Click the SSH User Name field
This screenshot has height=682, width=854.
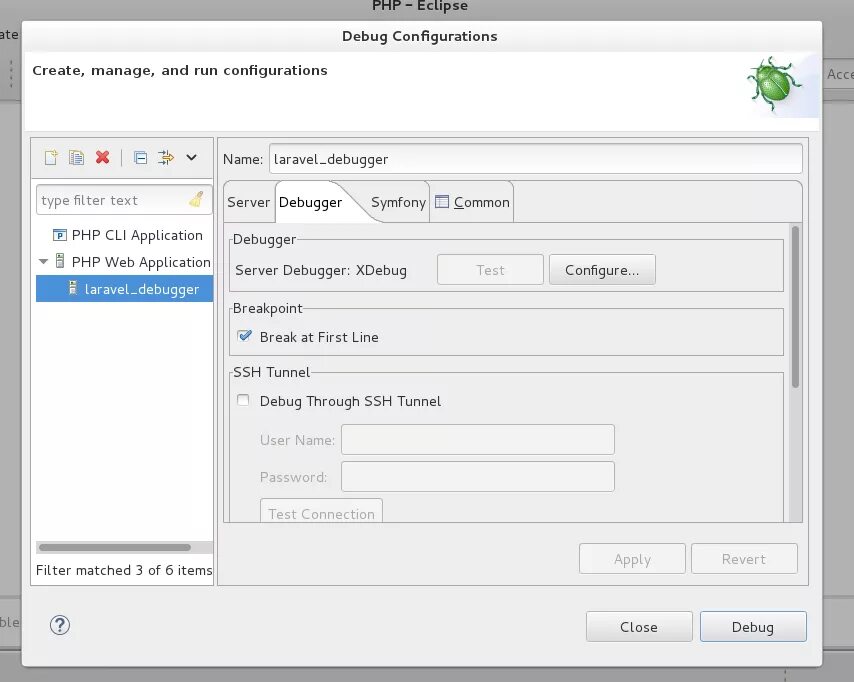point(478,440)
